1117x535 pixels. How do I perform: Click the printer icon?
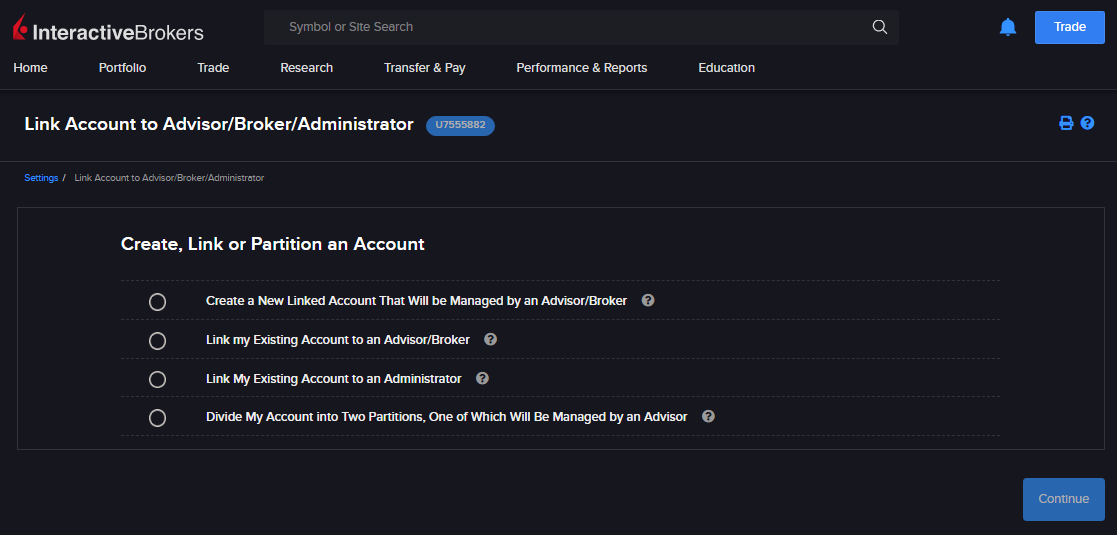tap(1066, 124)
